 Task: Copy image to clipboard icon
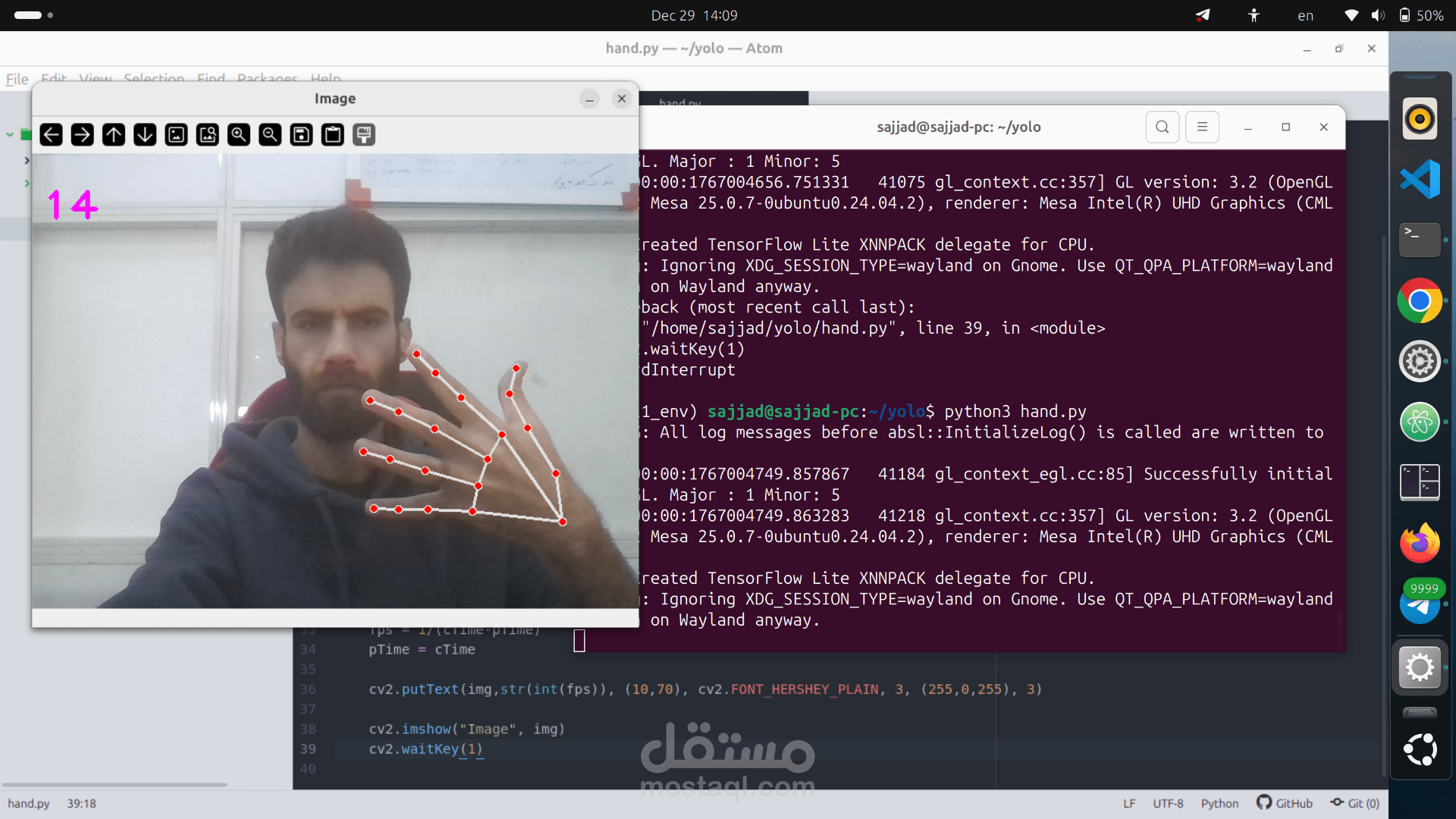point(332,135)
